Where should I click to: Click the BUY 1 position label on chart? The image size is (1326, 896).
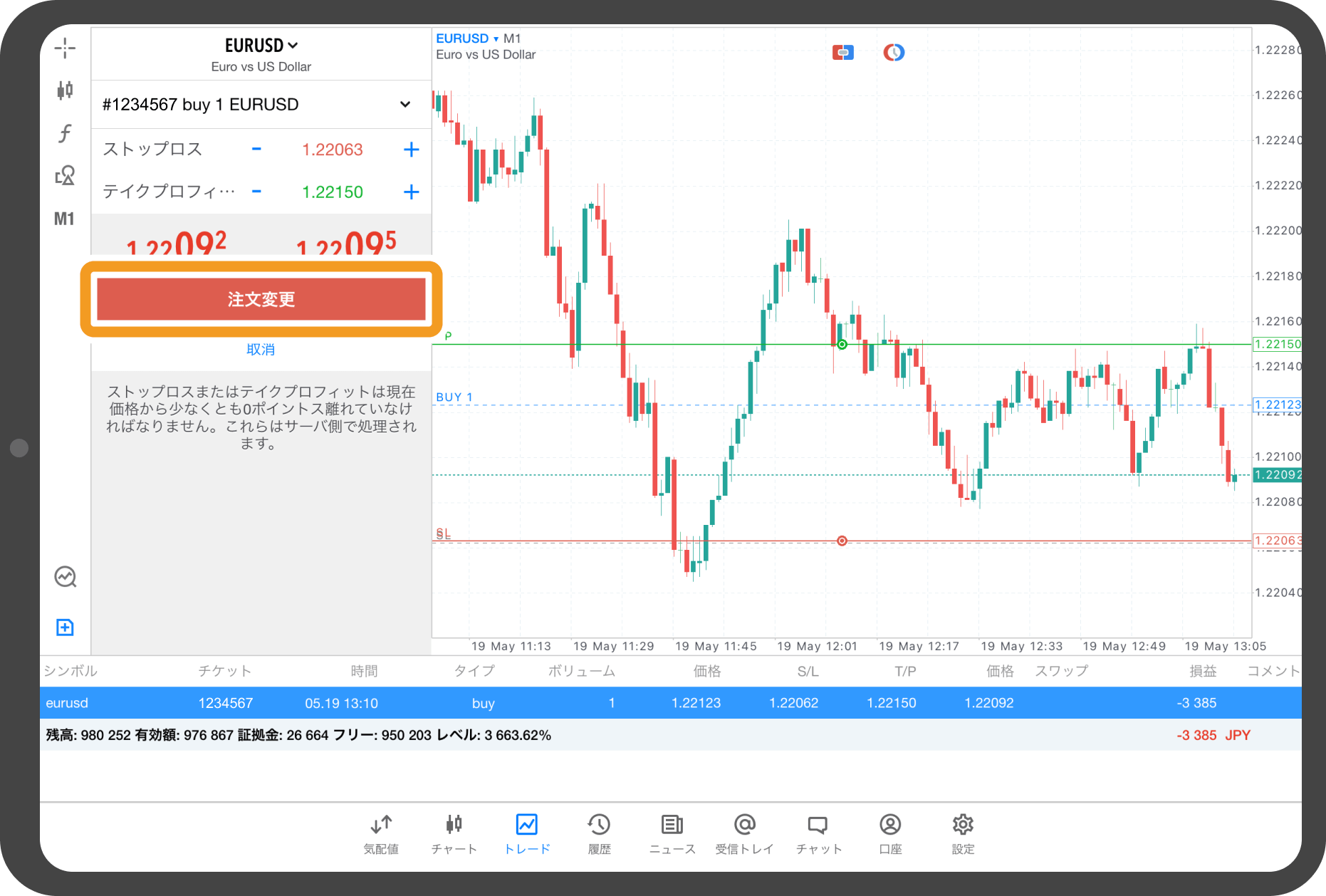point(454,397)
